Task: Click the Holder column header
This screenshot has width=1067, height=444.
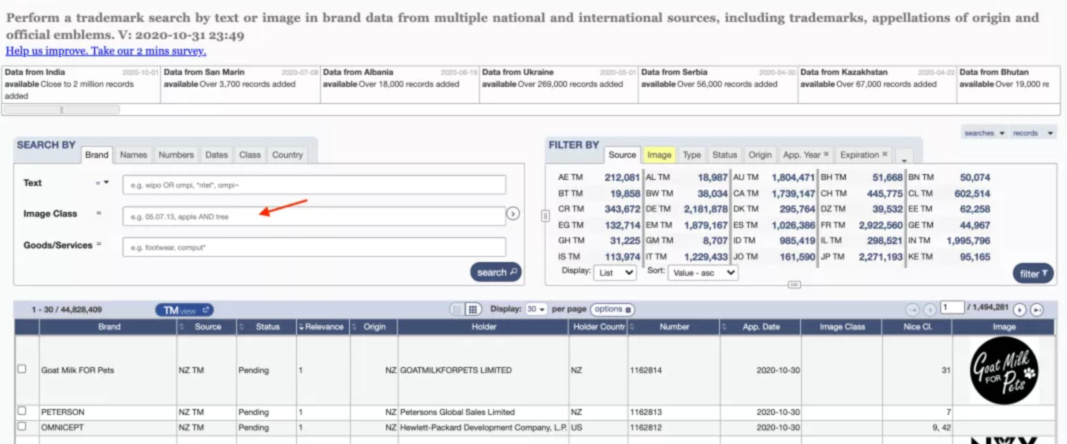Action: pos(483,328)
